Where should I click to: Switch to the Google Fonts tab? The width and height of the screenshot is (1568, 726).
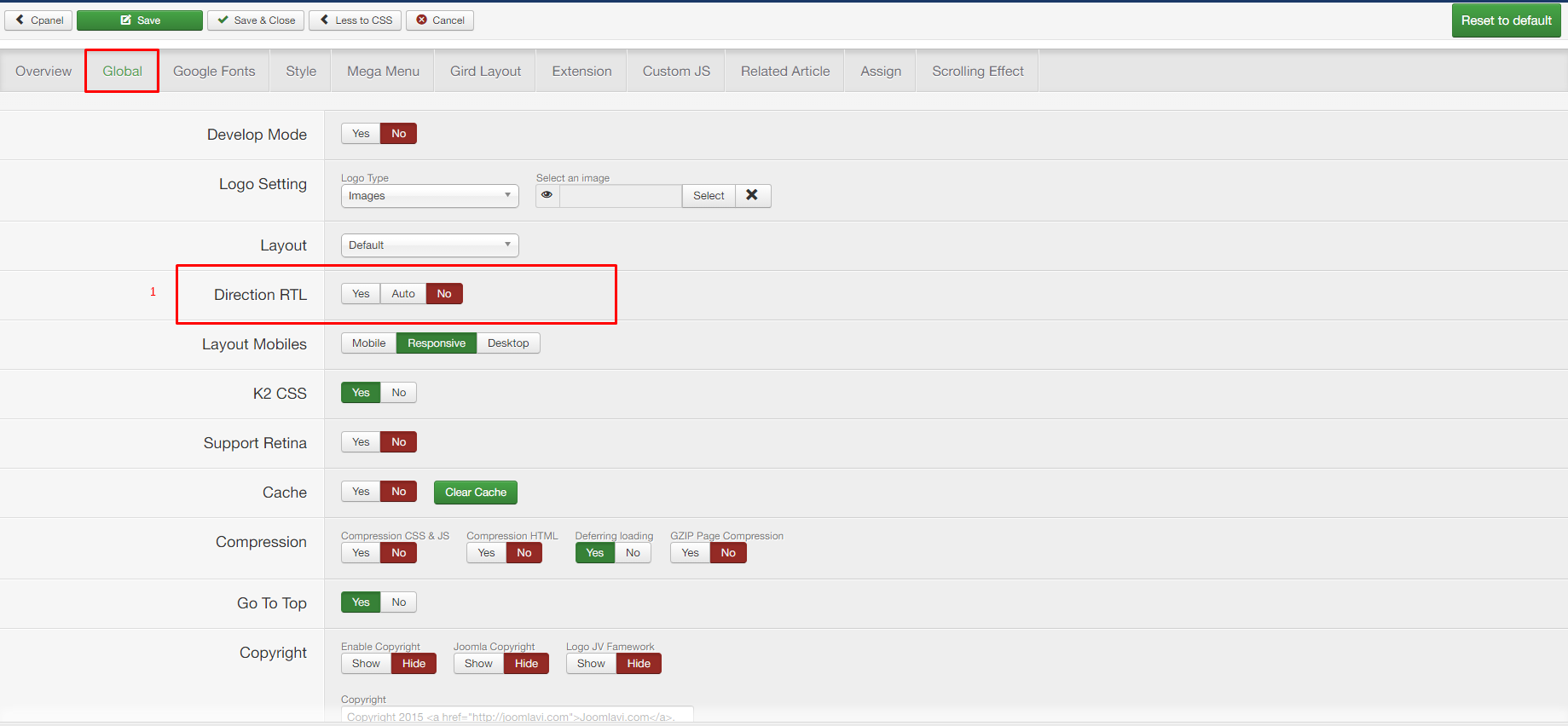(x=214, y=72)
